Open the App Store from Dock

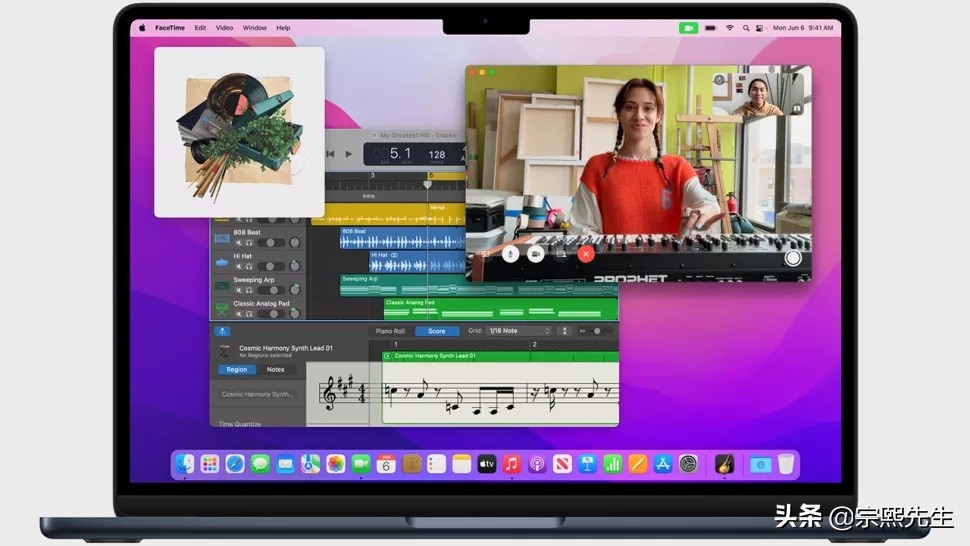tap(663, 464)
